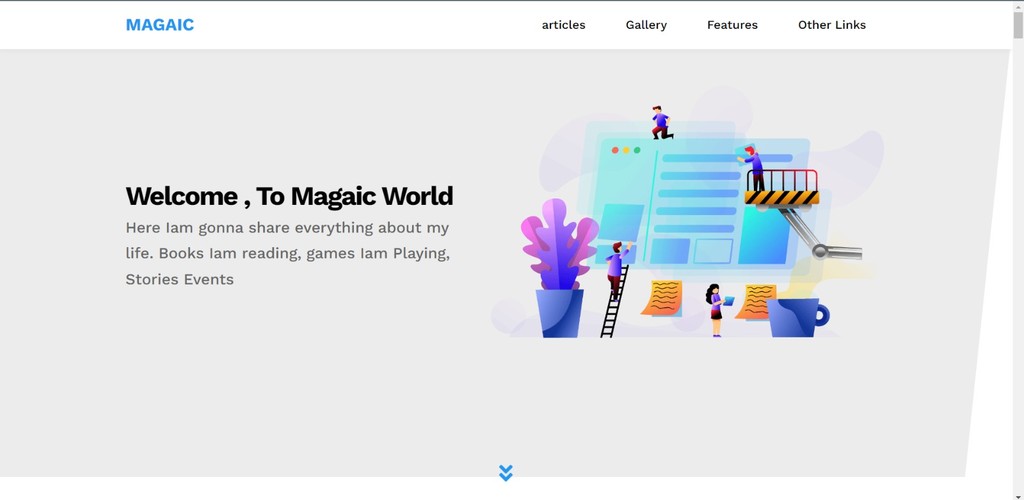
Task: Go to the Gallery section
Action: click(646, 25)
